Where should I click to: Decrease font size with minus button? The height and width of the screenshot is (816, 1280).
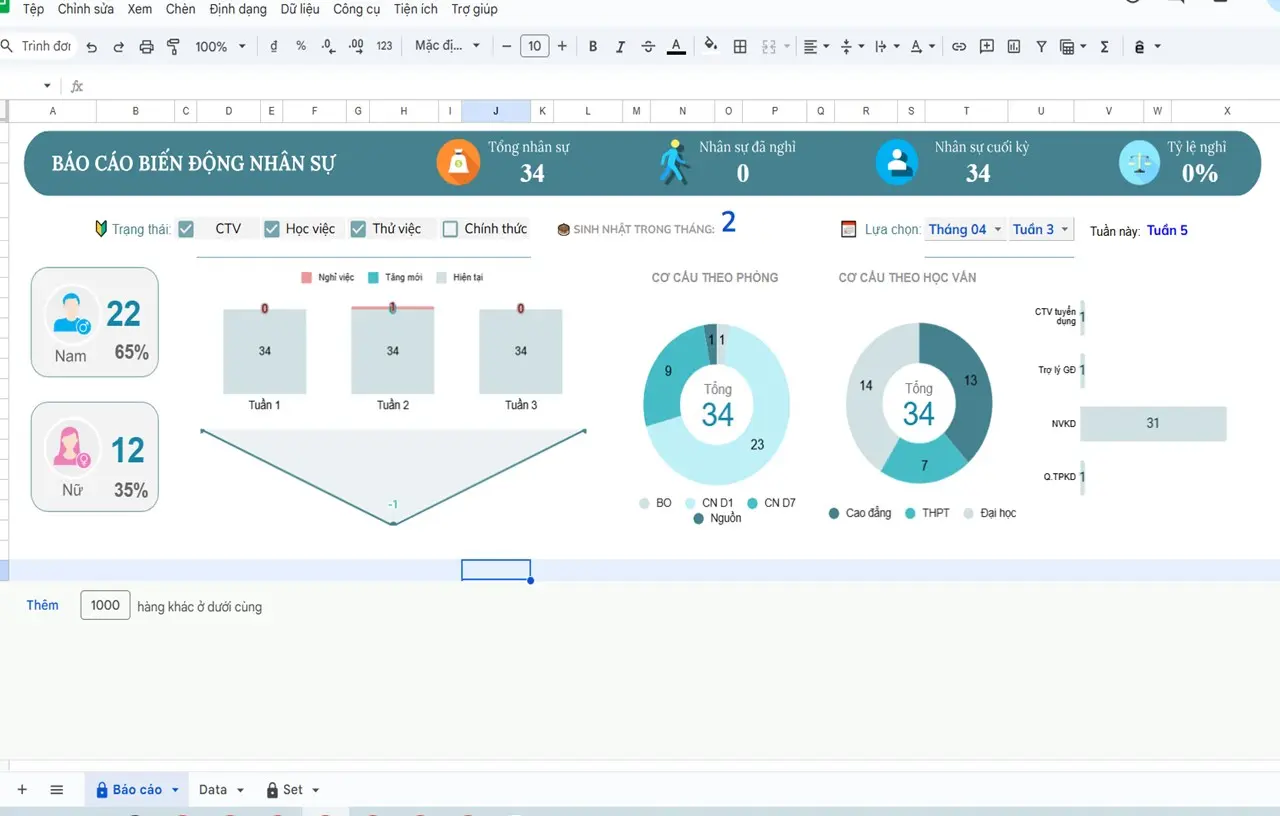[x=507, y=46]
